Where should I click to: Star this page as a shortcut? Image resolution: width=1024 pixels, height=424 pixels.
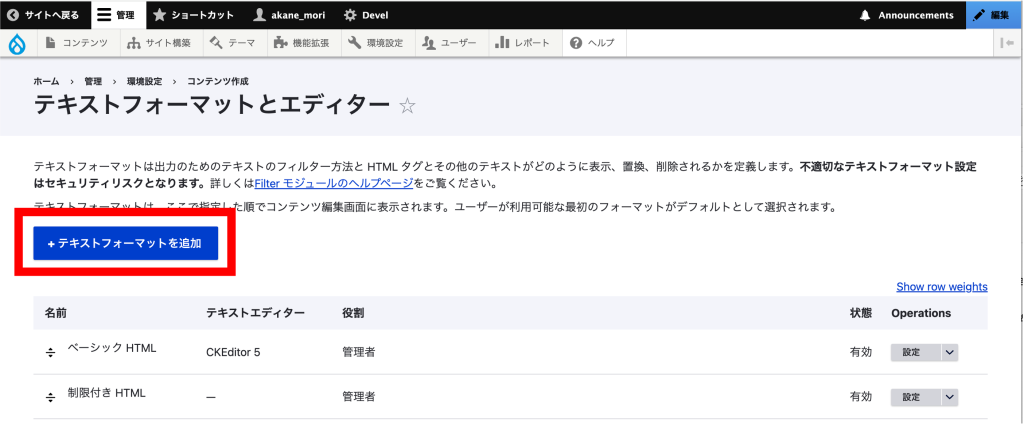pos(407,107)
